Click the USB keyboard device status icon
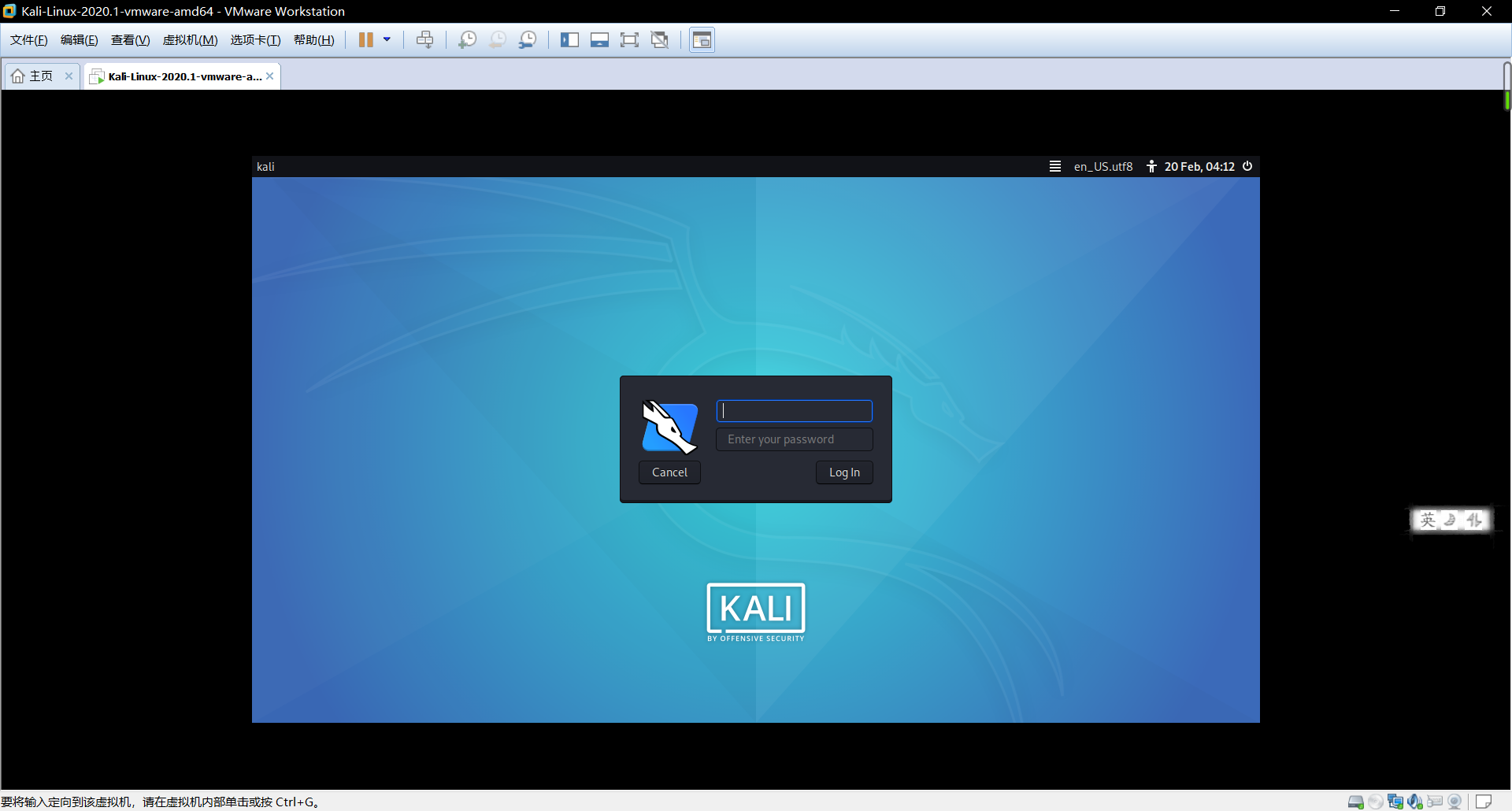 pos(1435,802)
